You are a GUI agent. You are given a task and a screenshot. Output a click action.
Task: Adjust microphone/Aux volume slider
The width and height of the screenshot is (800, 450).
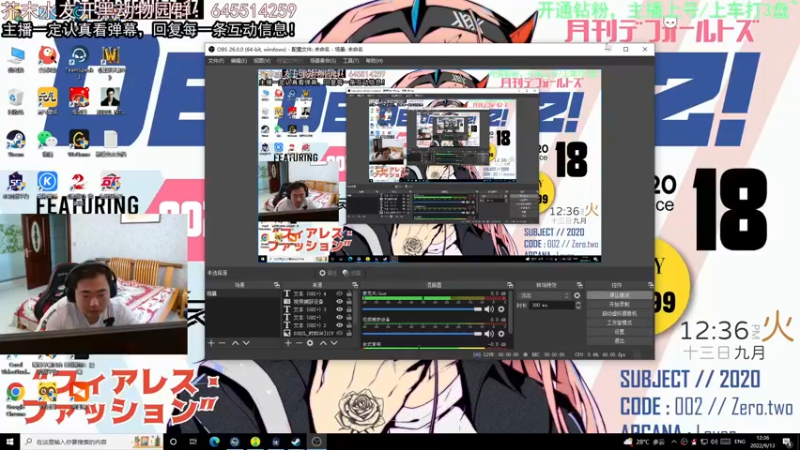coord(422,309)
